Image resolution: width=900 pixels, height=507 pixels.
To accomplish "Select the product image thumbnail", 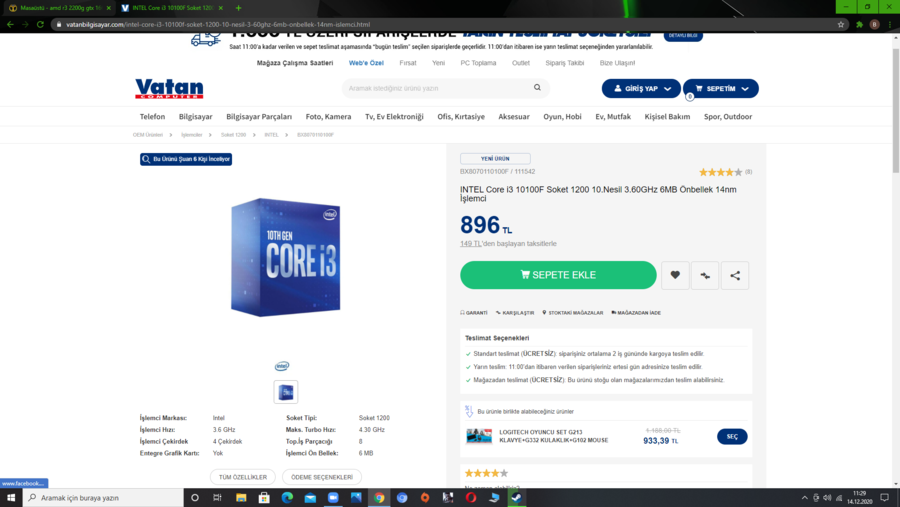I will (x=286, y=392).
